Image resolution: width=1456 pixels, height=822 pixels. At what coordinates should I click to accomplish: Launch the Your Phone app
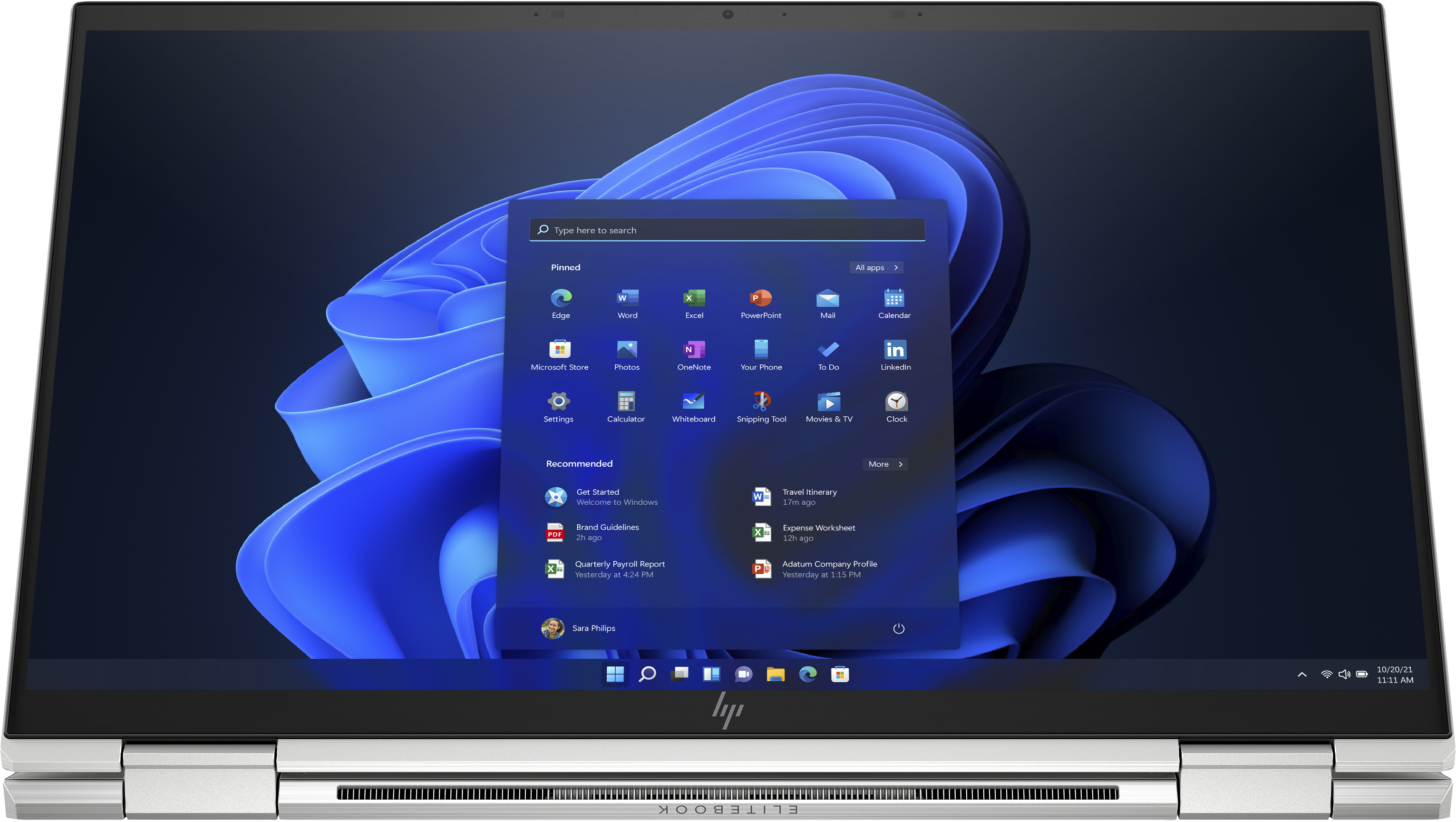click(x=761, y=356)
